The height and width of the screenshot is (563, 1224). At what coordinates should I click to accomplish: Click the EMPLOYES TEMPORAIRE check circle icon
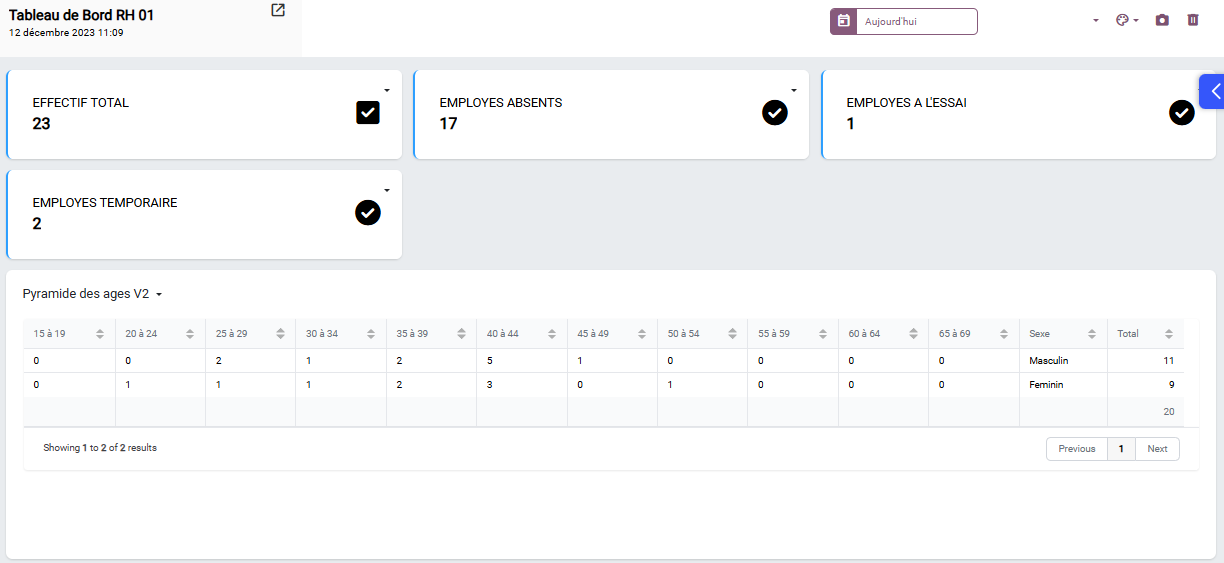click(x=368, y=213)
